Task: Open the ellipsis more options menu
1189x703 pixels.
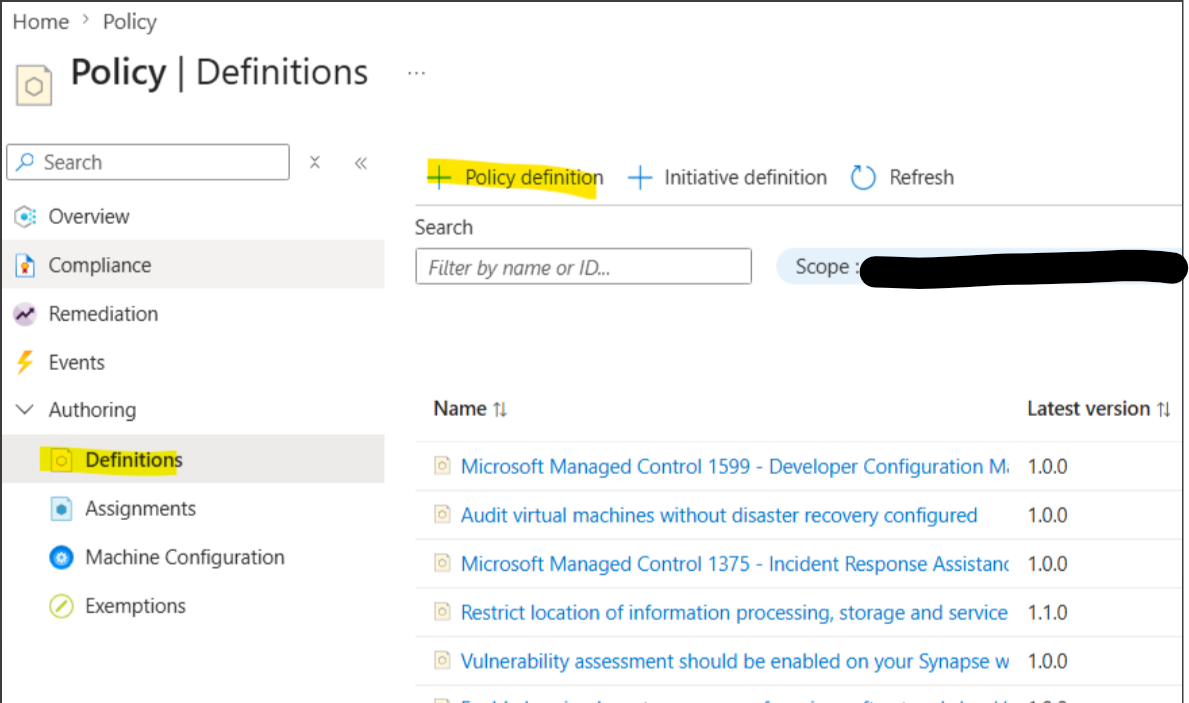Action: point(416,74)
